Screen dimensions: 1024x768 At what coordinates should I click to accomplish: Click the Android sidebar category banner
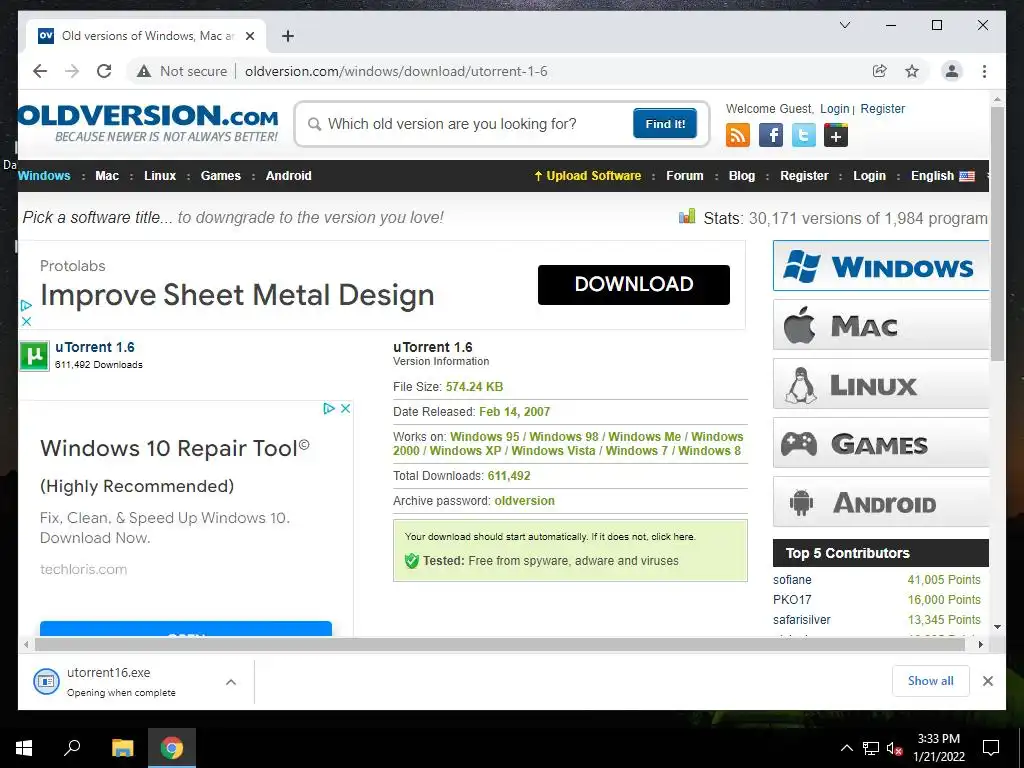coord(880,502)
